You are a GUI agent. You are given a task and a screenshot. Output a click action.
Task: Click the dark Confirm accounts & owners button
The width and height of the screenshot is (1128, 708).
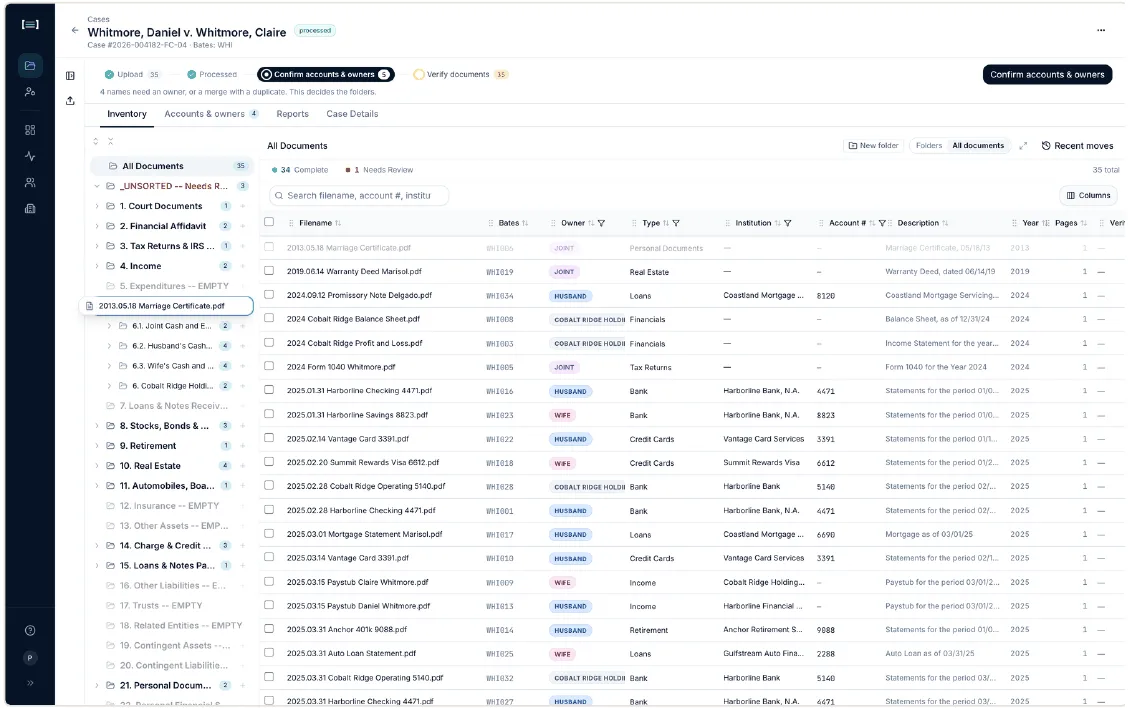1047,75
